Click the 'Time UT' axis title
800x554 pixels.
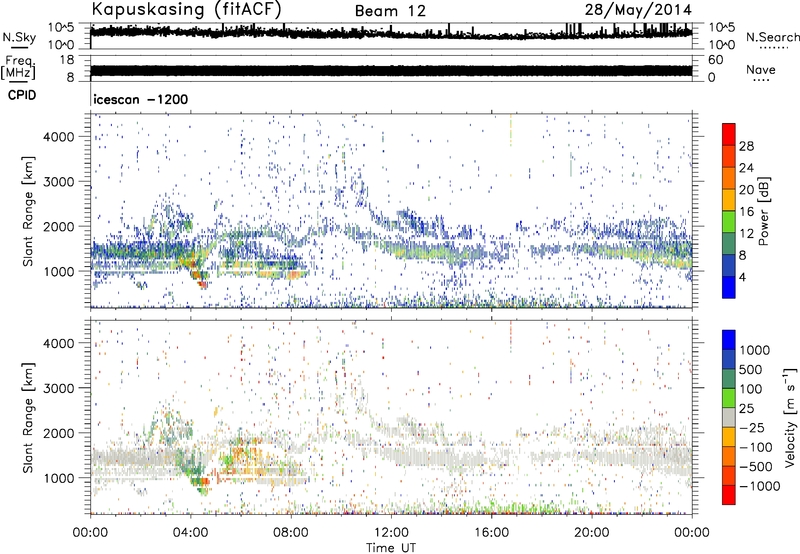pos(391,548)
